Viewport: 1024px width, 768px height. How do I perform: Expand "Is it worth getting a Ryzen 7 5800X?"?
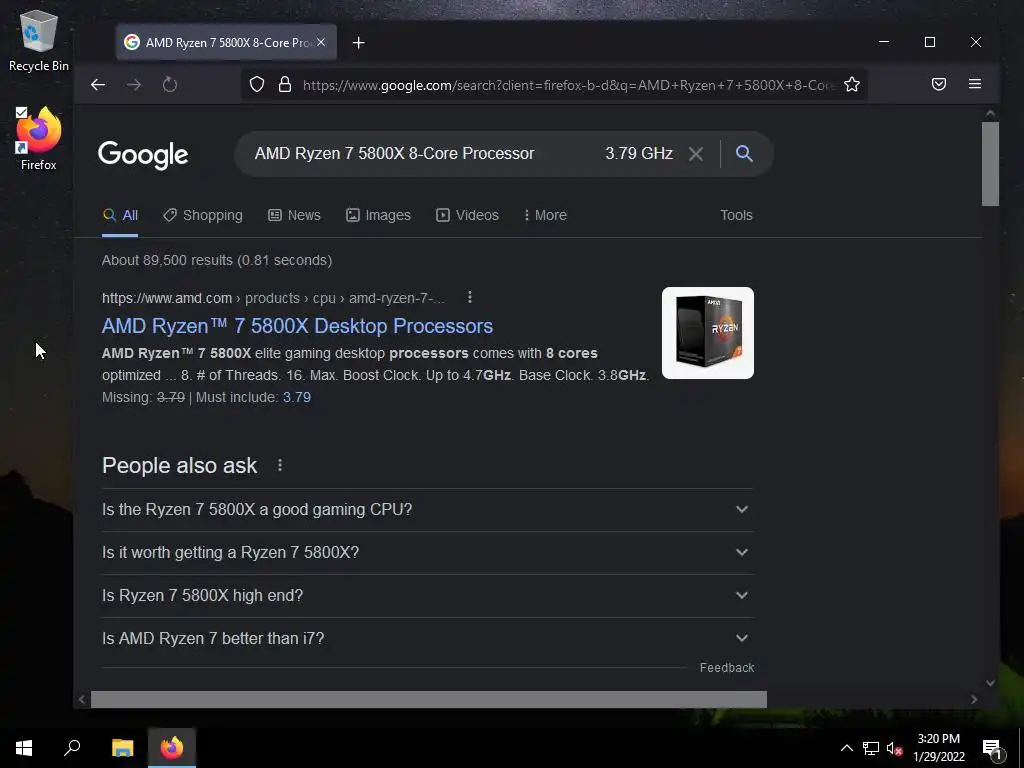tap(428, 552)
